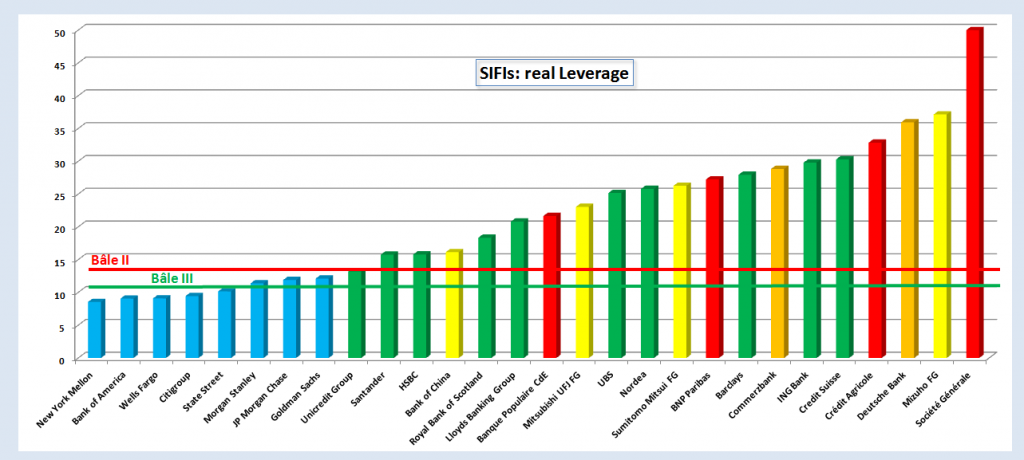Select the Wells Fargo axis label
The height and width of the screenshot is (460, 1024).
[x=138, y=393]
